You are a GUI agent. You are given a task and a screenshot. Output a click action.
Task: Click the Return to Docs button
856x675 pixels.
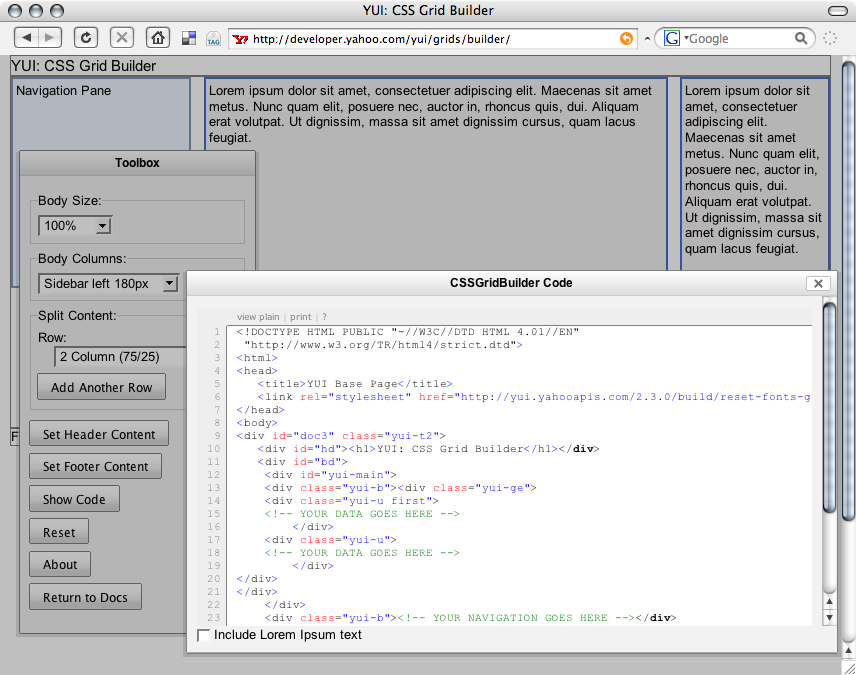[x=85, y=597]
